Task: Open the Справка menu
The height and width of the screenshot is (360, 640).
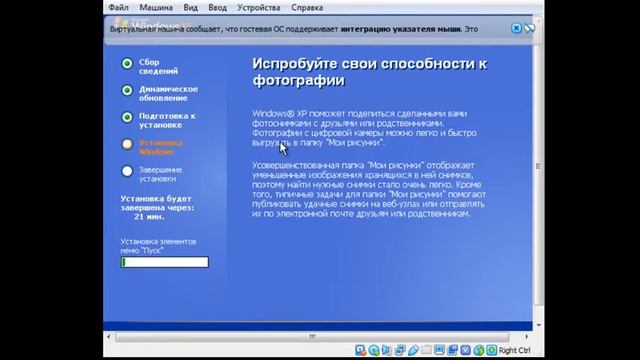Action: 307,7
